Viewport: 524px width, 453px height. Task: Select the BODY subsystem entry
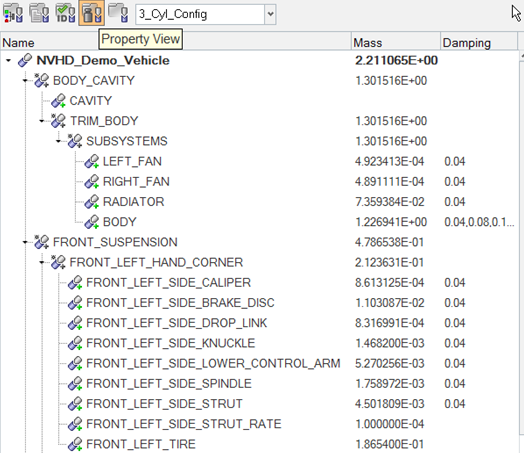point(120,222)
